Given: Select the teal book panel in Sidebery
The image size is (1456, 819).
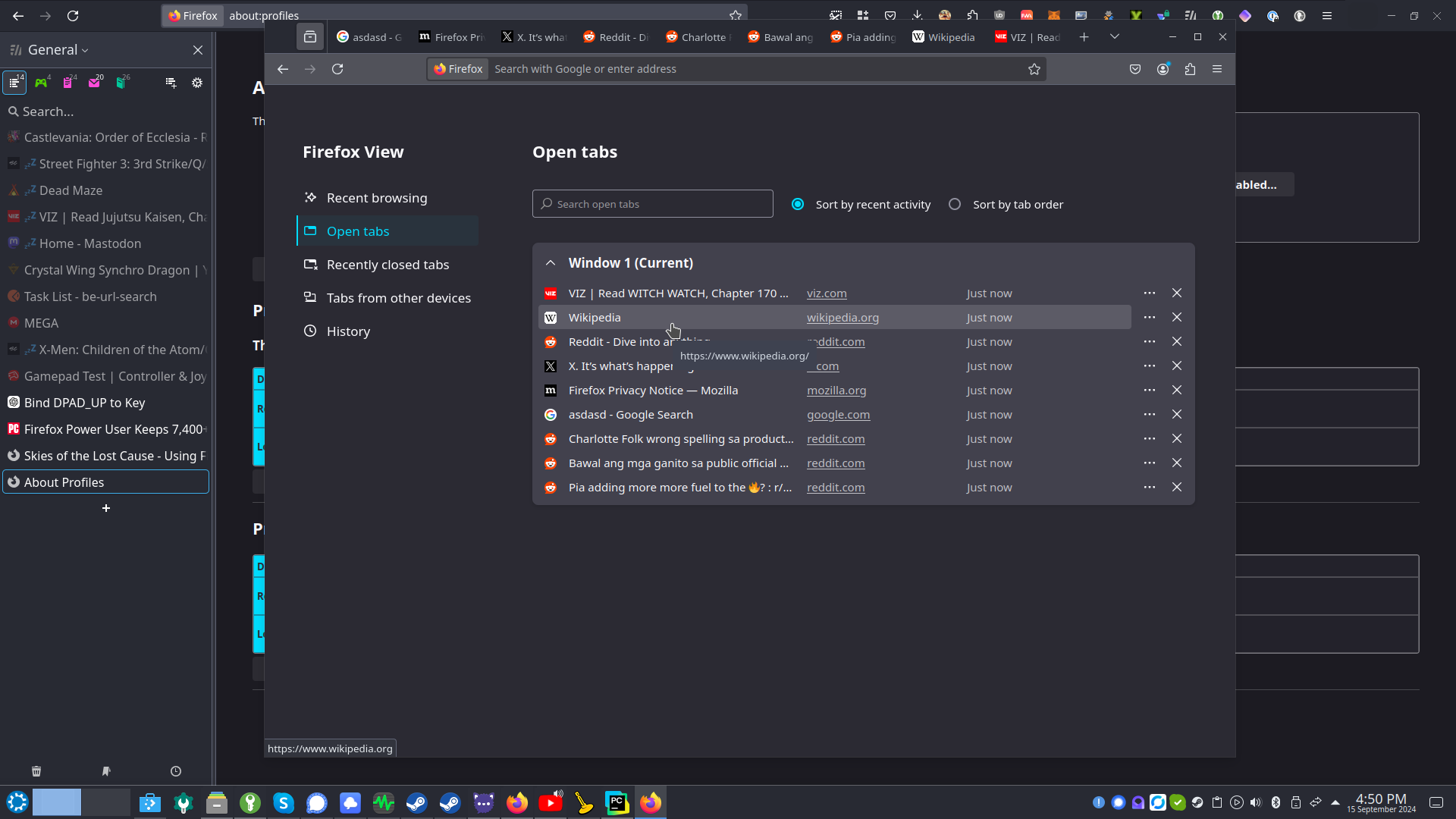Looking at the screenshot, I should coord(121,83).
